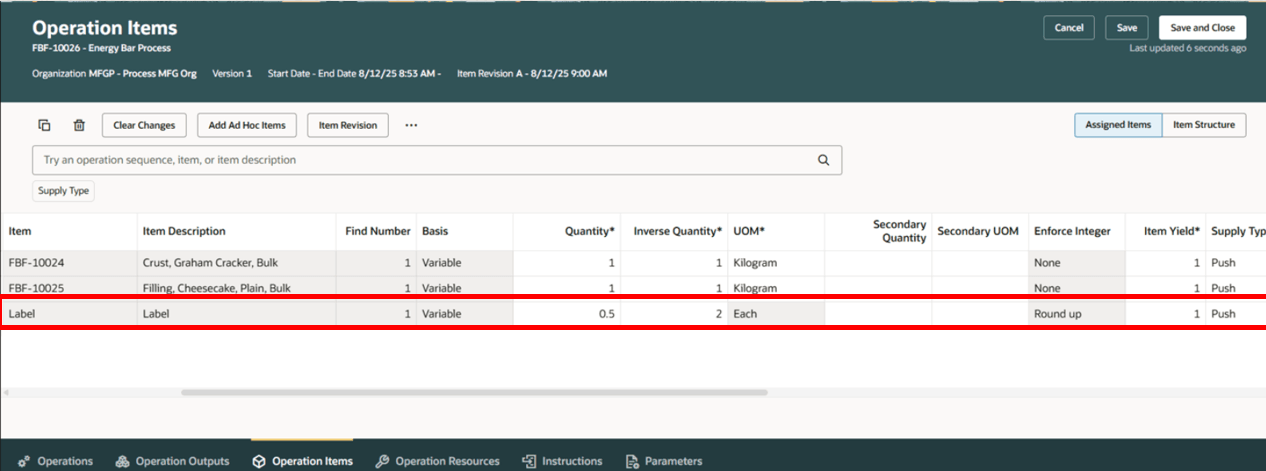
Task: Click the Basis column header
Action: tap(465, 231)
